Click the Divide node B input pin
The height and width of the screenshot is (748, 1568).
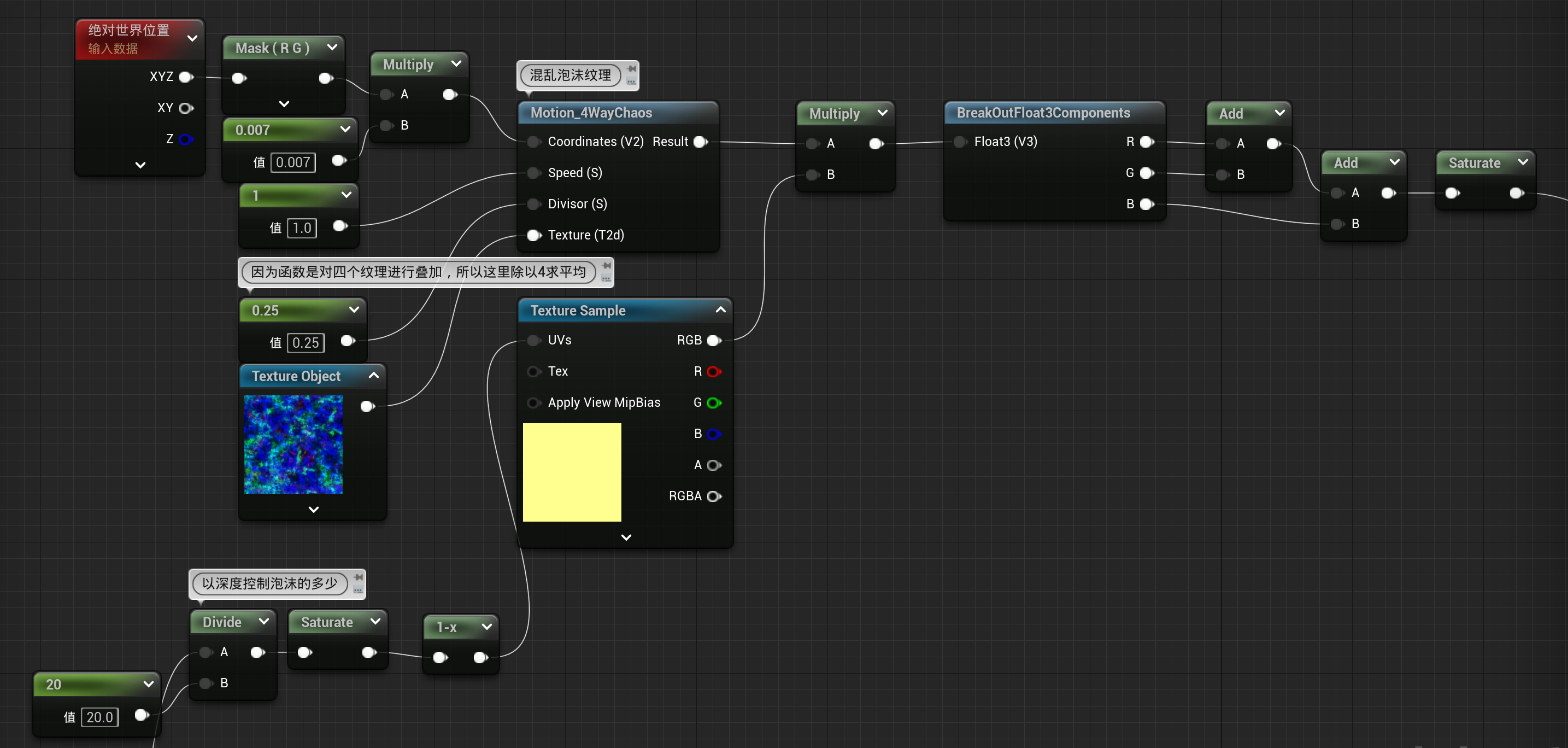click(205, 683)
